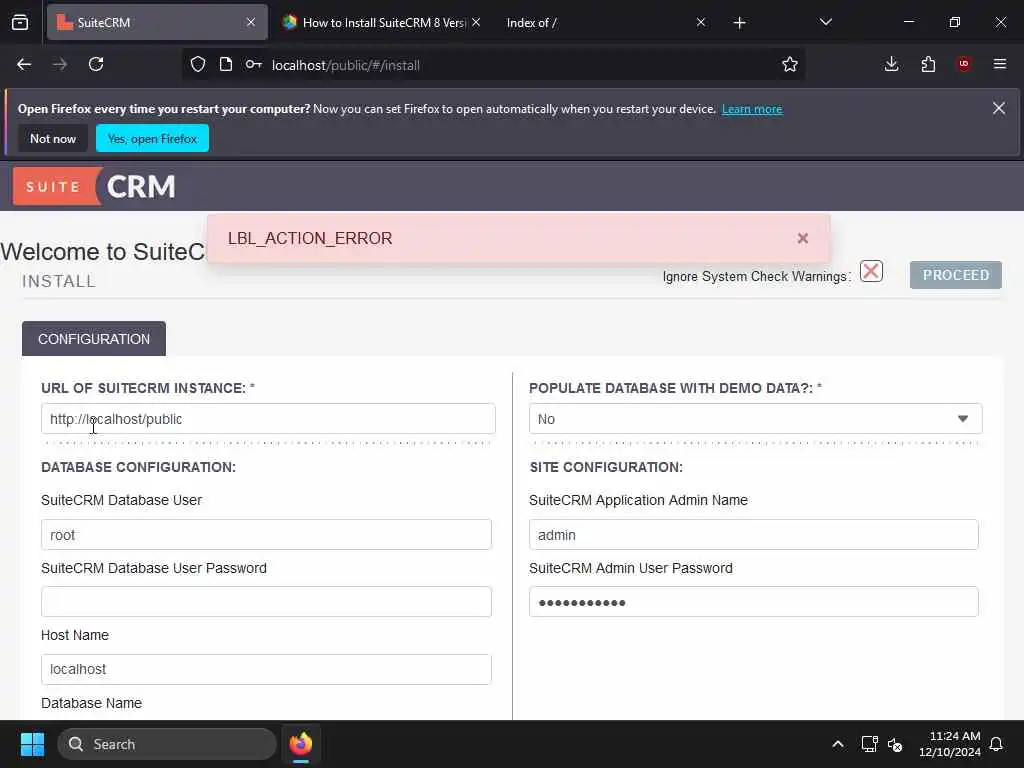Dismiss the Firefox startup notification bar
This screenshot has width=1024, height=768.
(999, 108)
